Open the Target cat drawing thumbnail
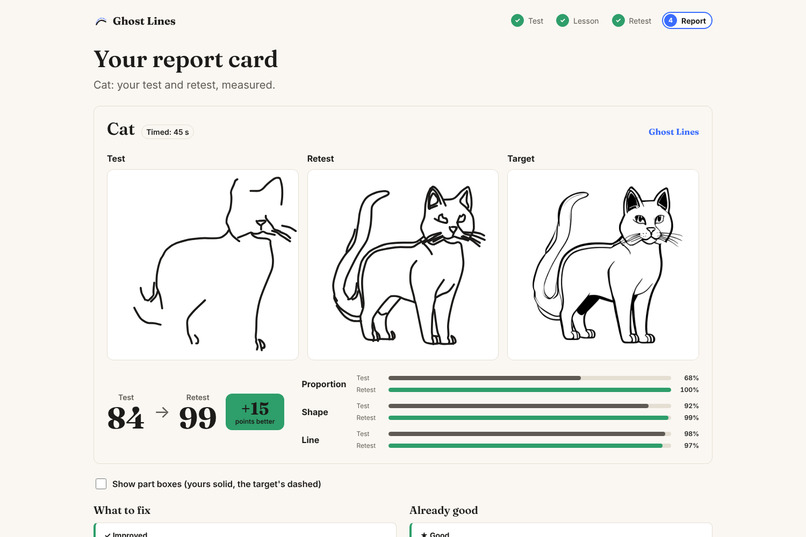 [x=603, y=265]
